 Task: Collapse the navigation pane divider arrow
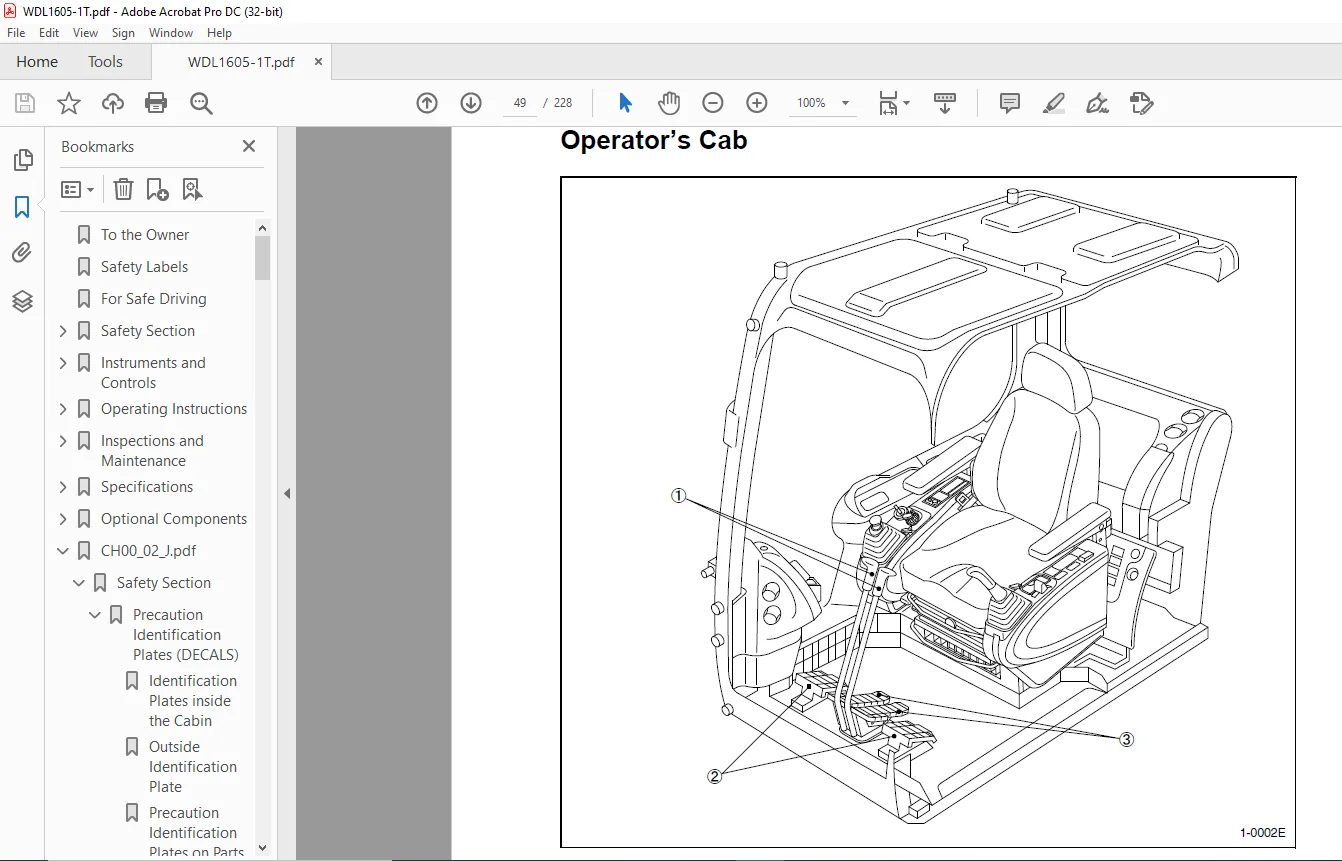[x=287, y=493]
